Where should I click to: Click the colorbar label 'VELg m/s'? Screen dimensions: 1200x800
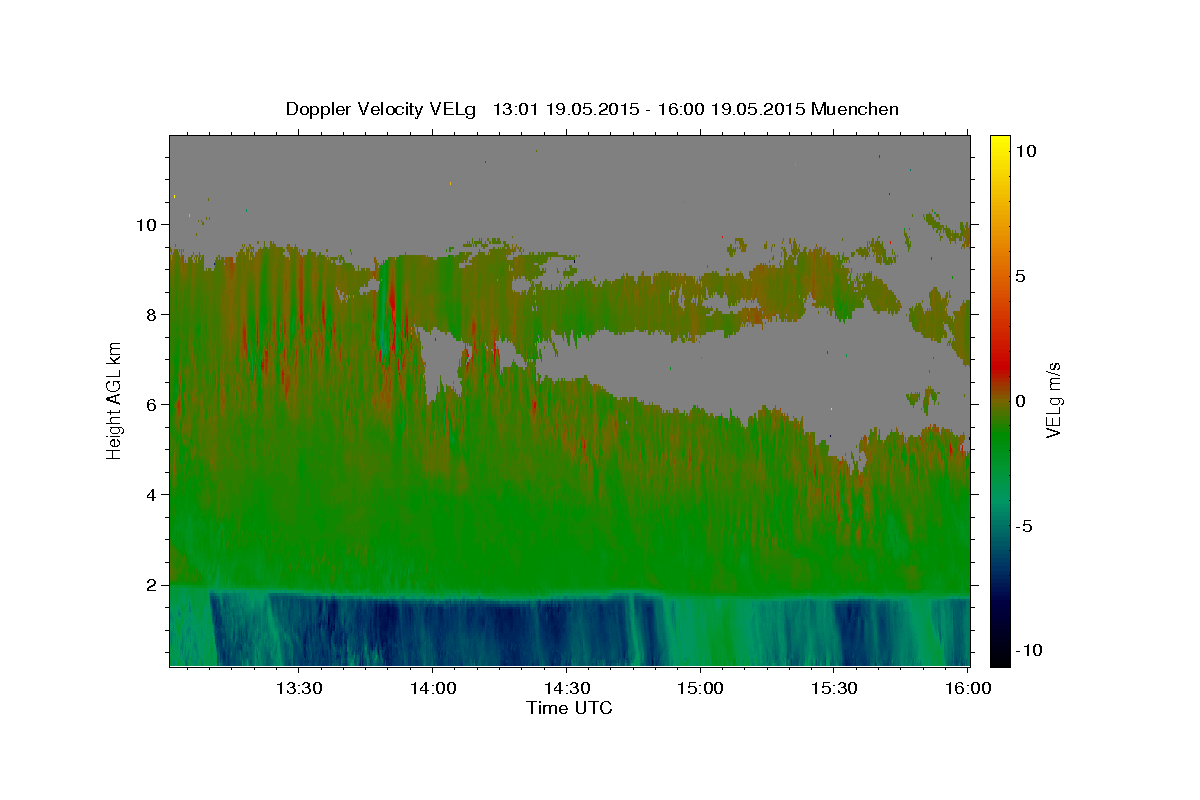(x=1053, y=400)
